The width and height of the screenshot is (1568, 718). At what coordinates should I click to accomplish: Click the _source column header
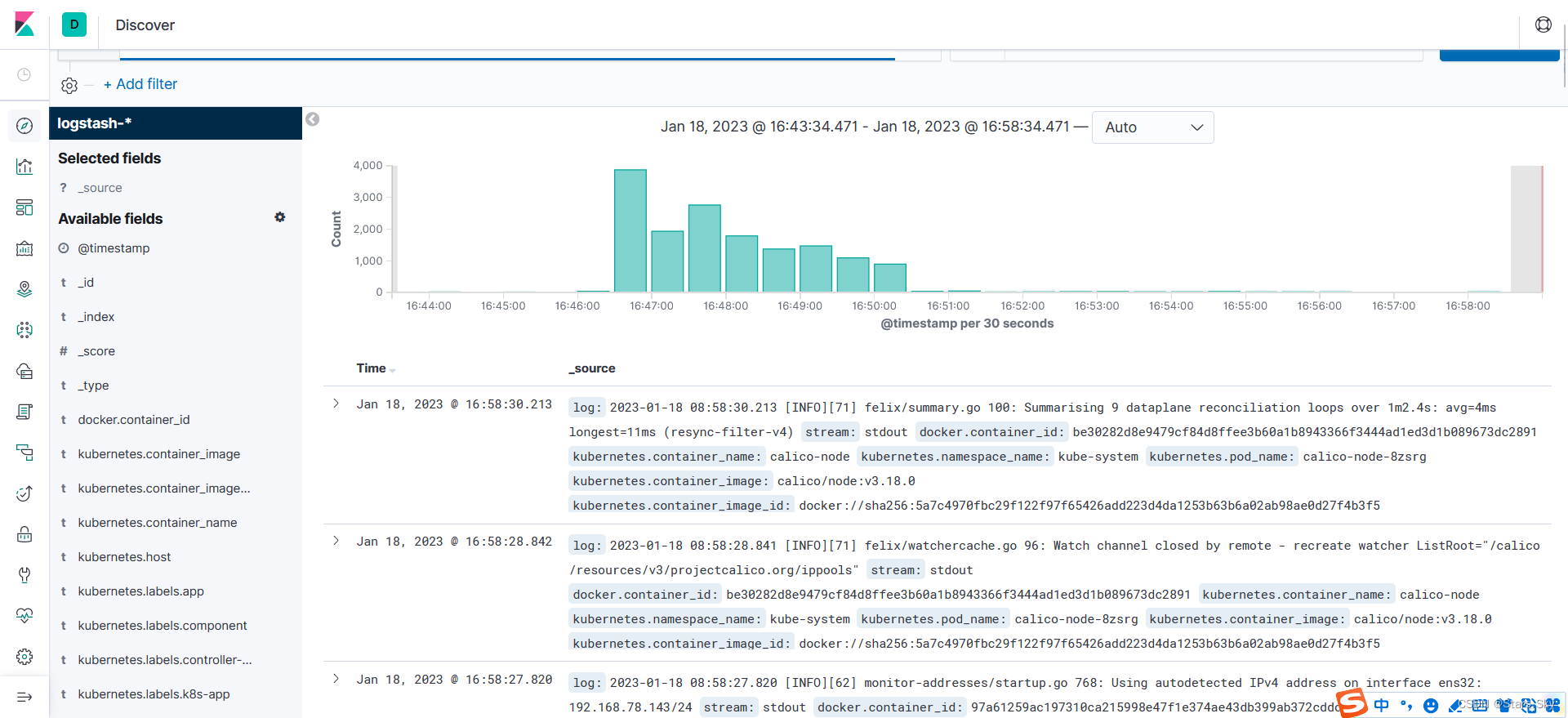pos(592,368)
